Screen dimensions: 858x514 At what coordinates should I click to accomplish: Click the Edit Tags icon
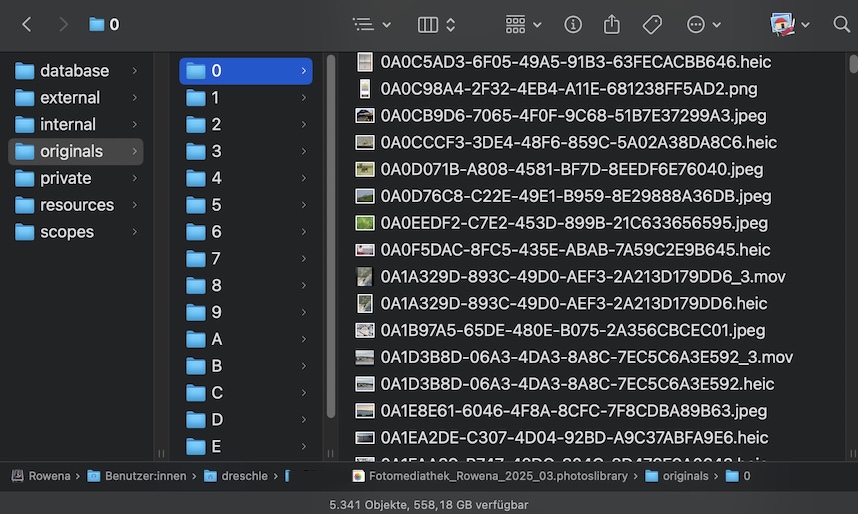coord(652,24)
